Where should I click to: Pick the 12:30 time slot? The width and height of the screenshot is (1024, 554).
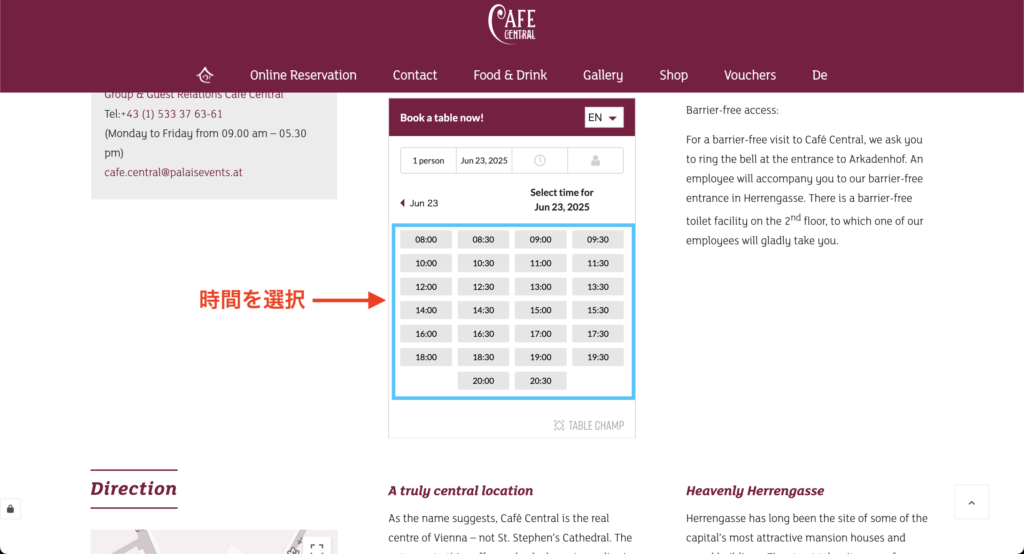coord(483,287)
